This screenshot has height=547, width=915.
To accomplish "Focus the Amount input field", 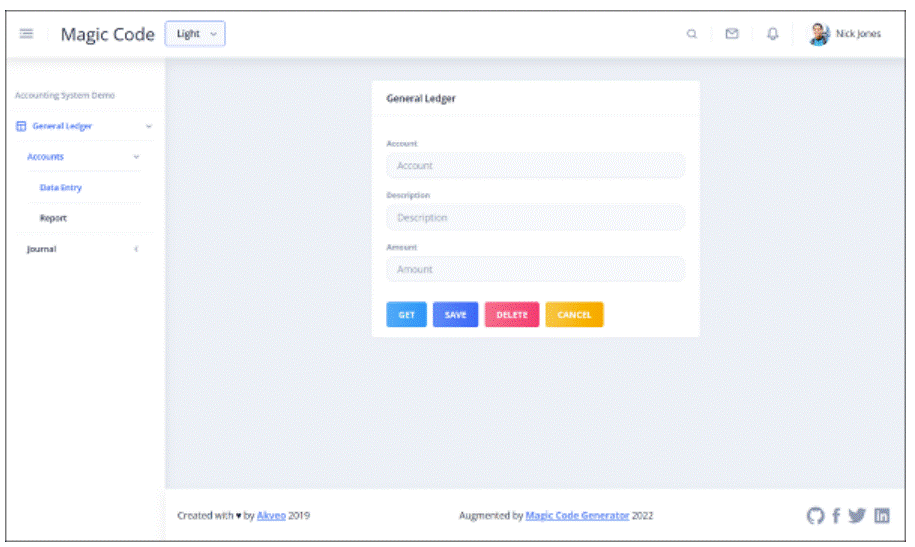I will click(x=536, y=269).
